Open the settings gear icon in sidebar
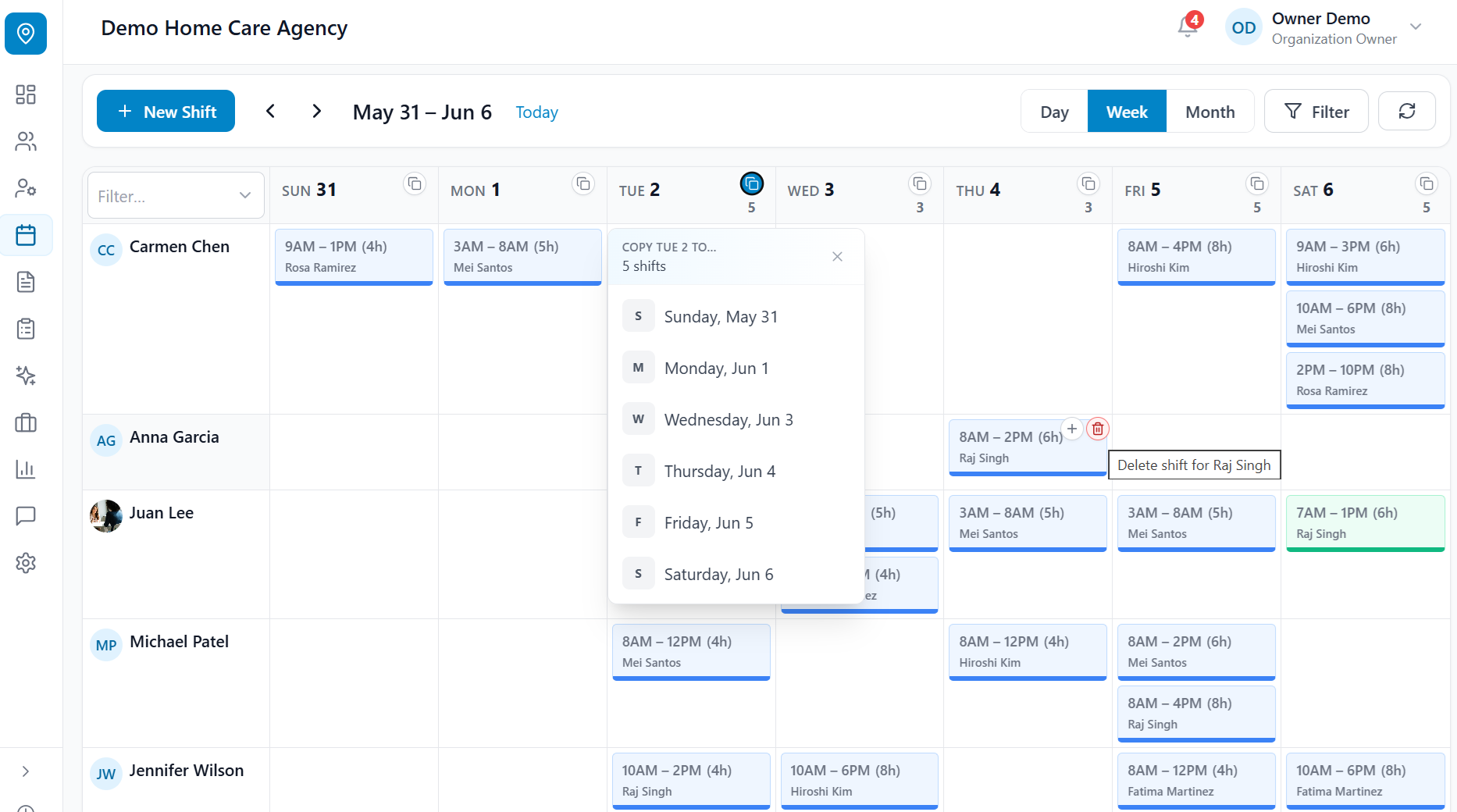This screenshot has height=812, width=1457. pos(26,563)
